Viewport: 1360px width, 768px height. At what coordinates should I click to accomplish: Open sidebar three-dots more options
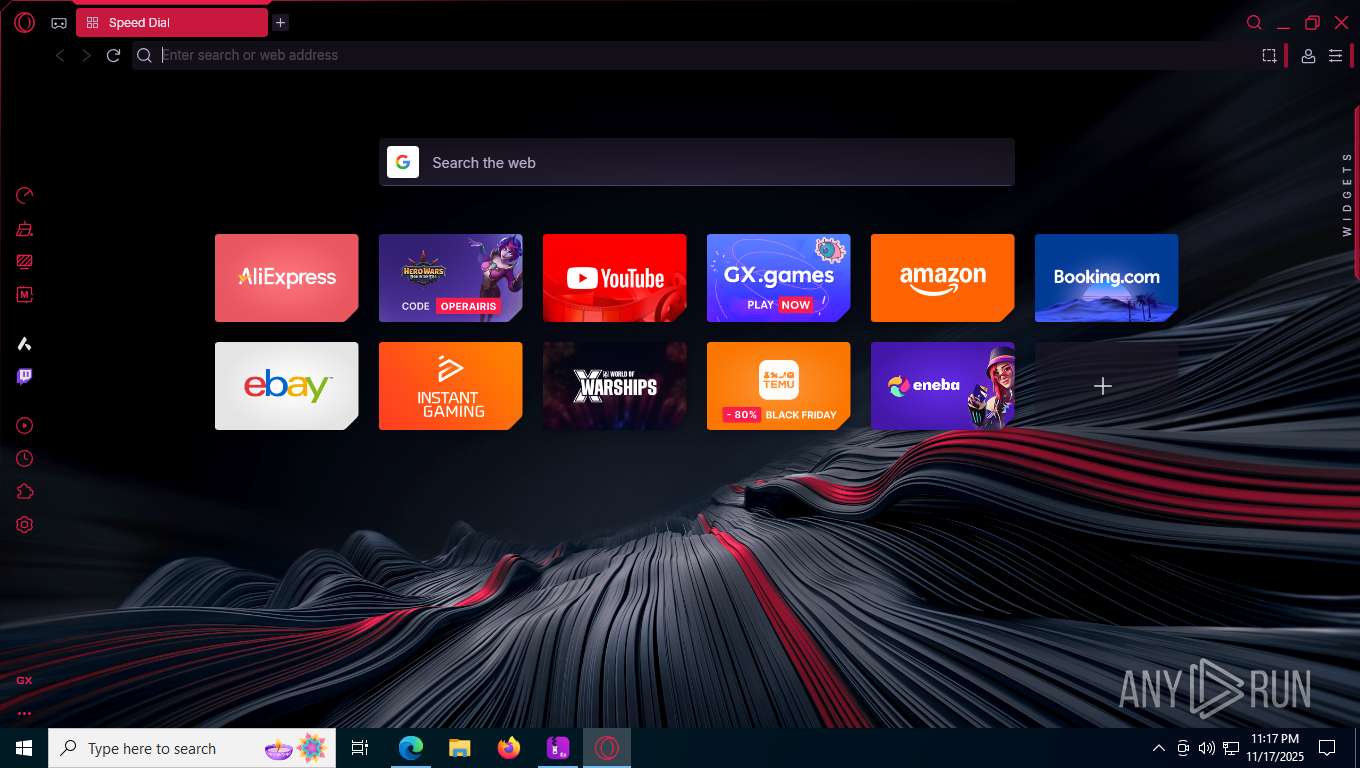point(24,714)
